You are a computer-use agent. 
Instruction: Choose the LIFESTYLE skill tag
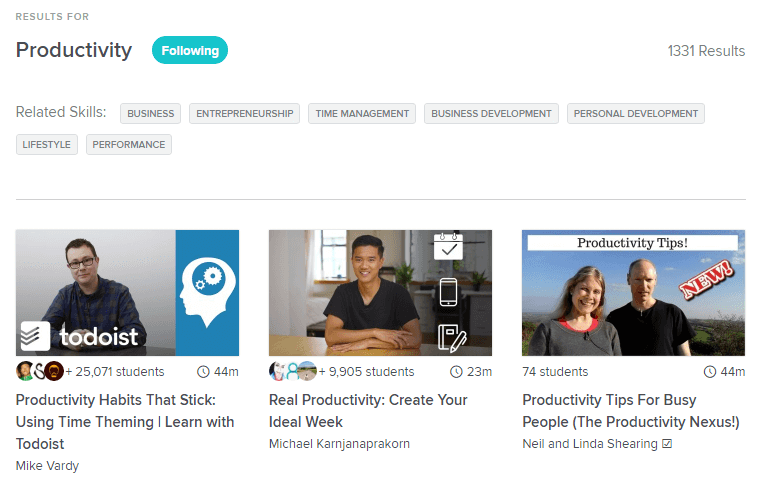[x=46, y=144]
